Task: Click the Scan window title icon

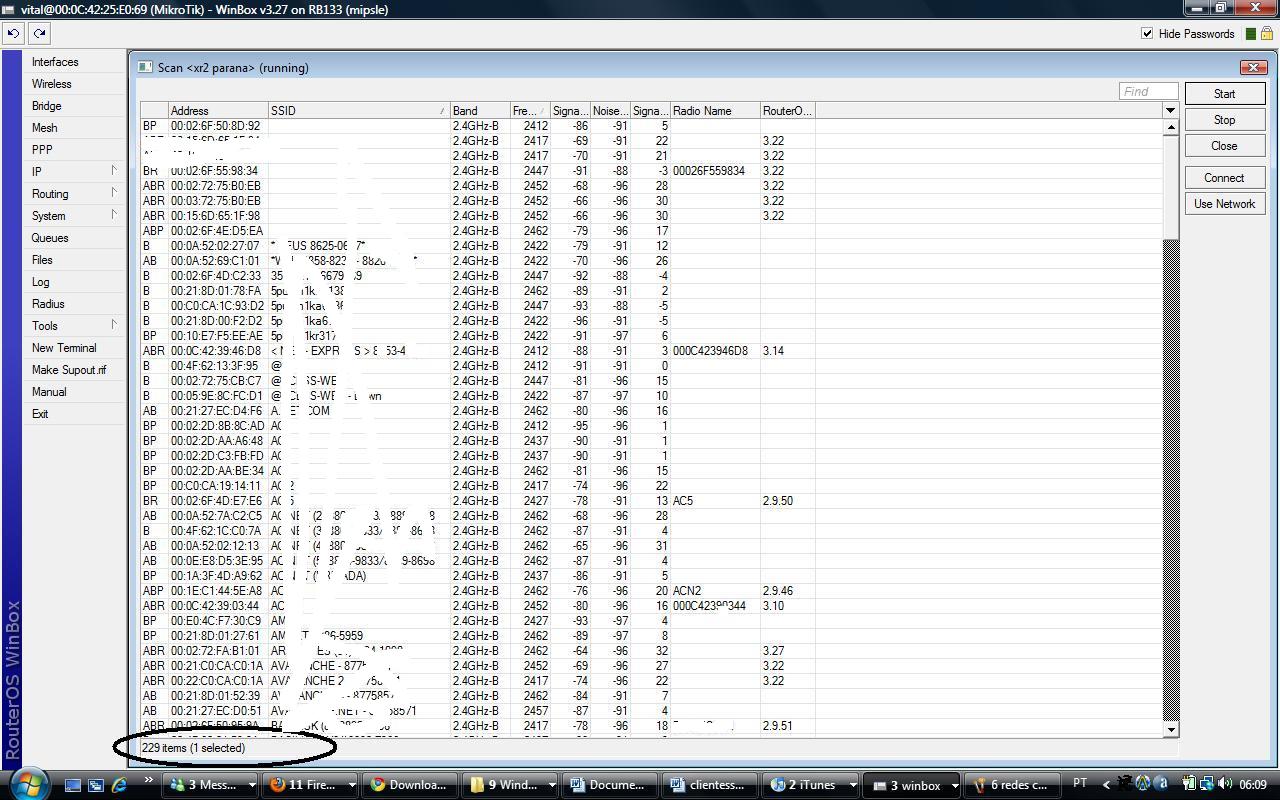Action: [145, 67]
